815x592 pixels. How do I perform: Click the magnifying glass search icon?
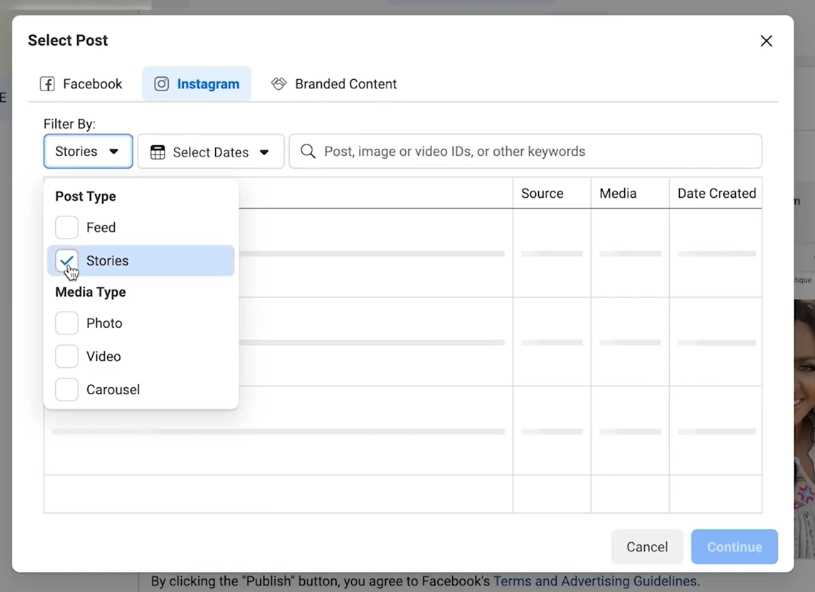pyautogui.click(x=308, y=152)
